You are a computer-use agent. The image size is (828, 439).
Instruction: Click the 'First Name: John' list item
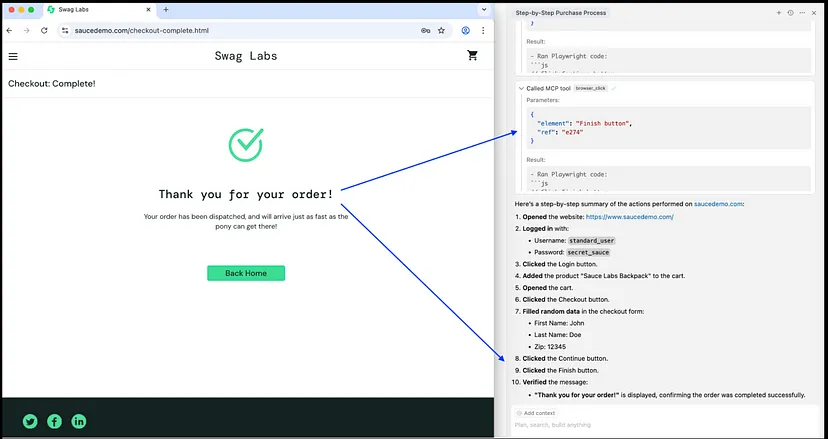[559, 323]
